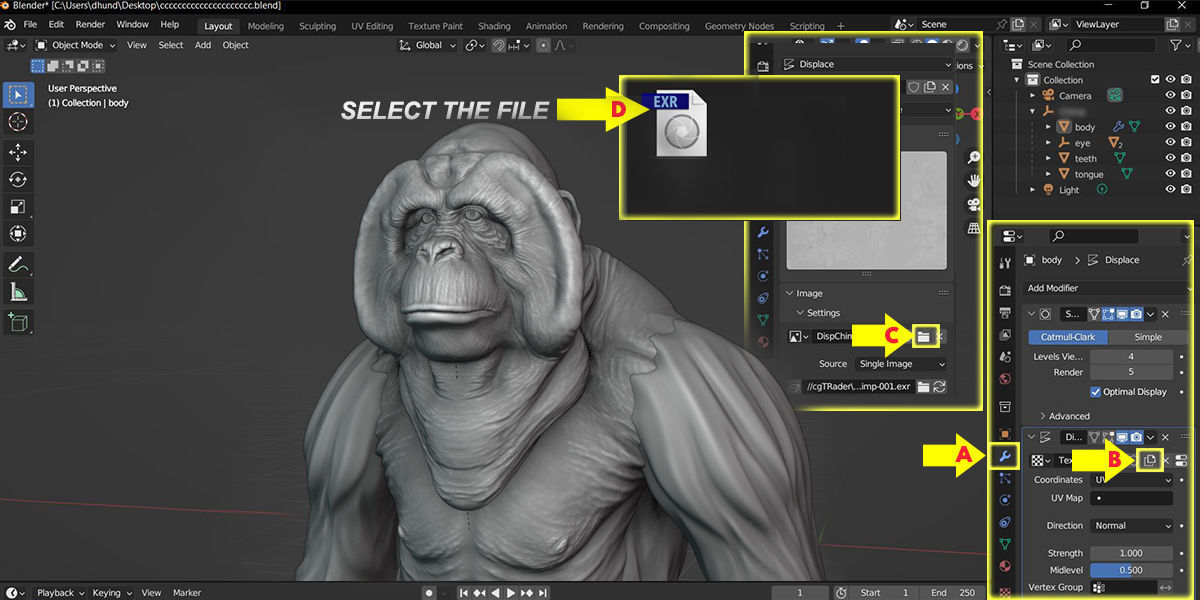
Task: Open the Global orientation dropdown
Action: point(428,45)
